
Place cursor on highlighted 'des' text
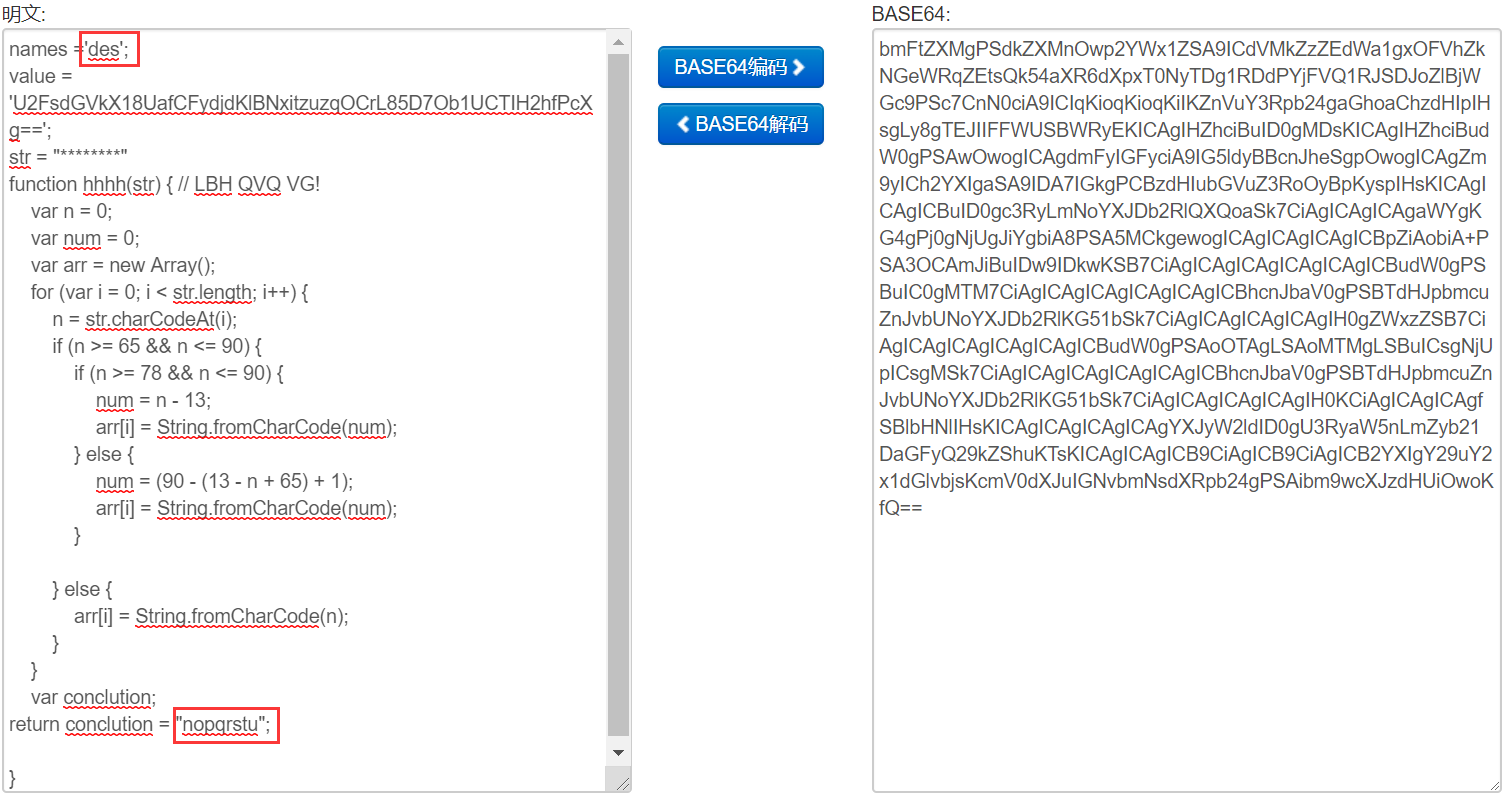tap(104, 50)
